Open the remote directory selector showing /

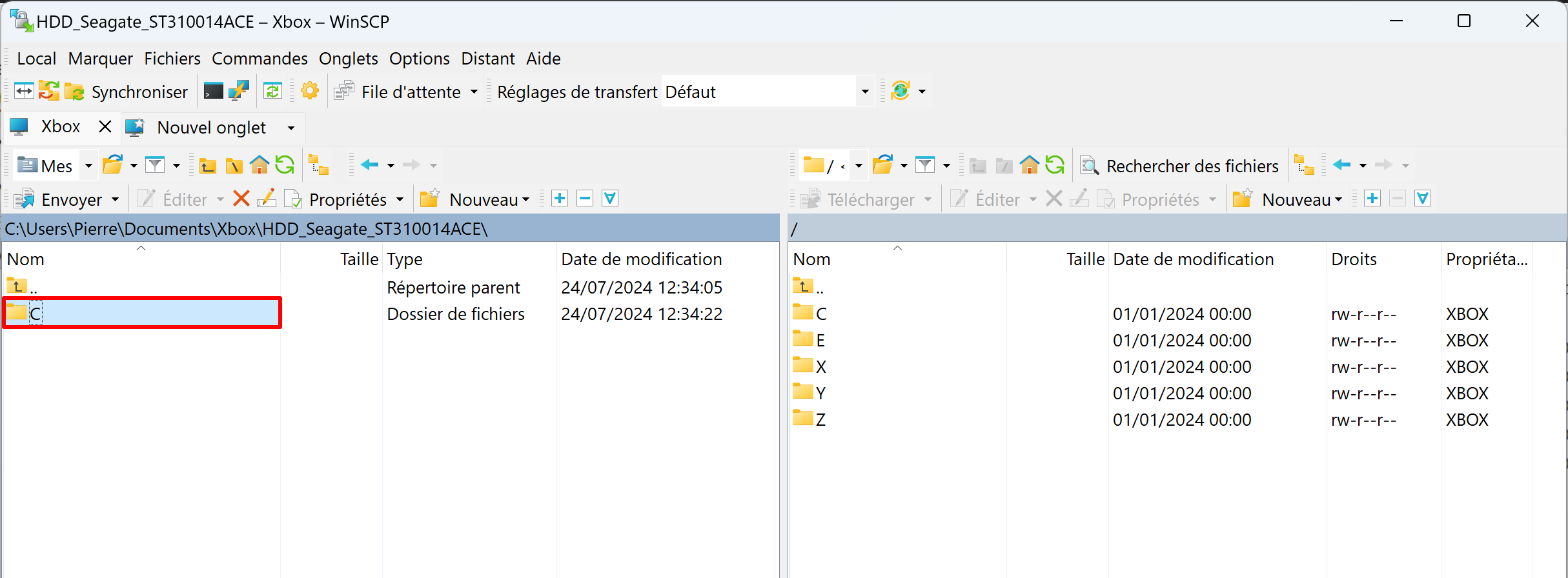click(x=833, y=166)
